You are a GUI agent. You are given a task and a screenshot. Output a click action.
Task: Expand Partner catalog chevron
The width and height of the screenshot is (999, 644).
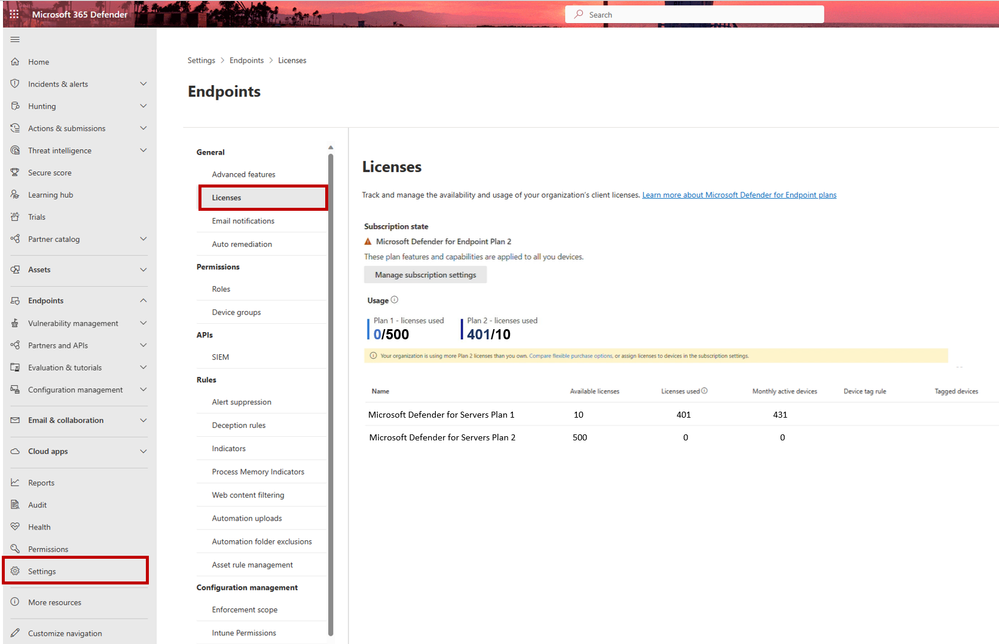[143, 239]
